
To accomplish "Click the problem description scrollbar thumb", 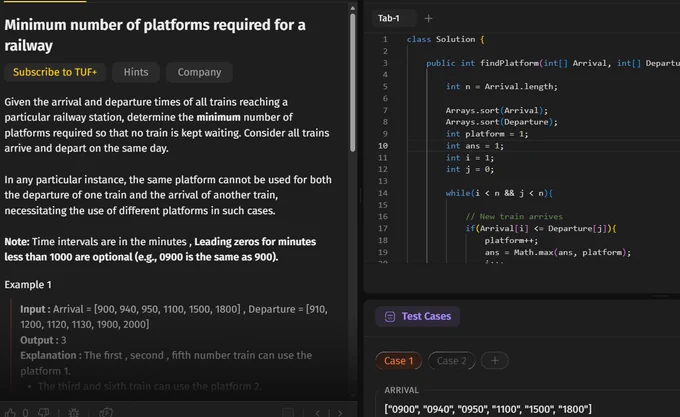I will [353, 82].
